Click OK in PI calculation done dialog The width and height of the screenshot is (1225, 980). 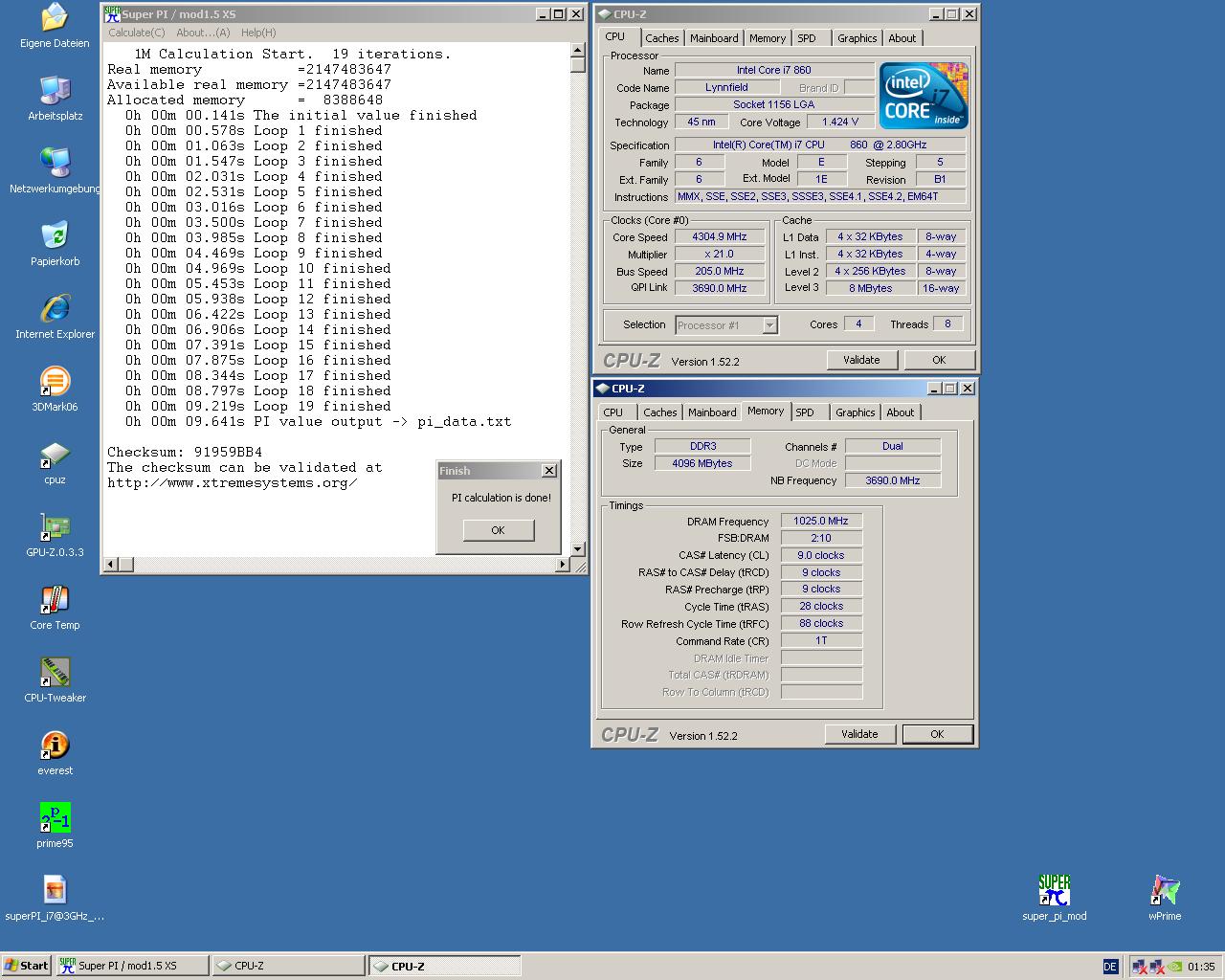pyautogui.click(x=498, y=530)
